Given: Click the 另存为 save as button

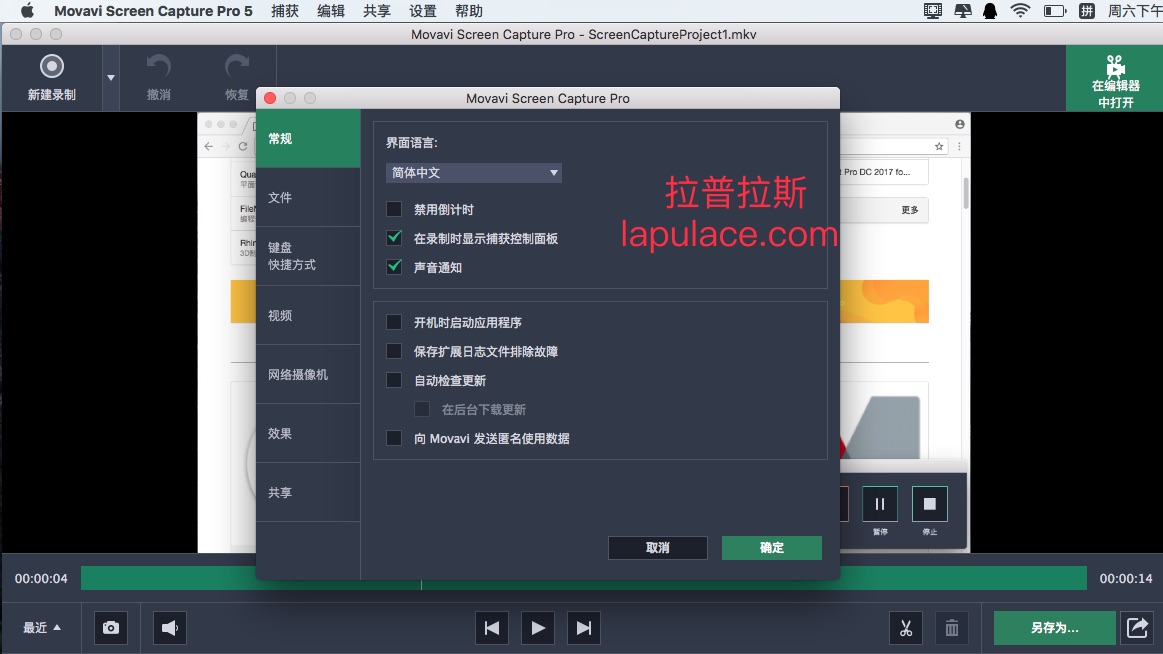Looking at the screenshot, I should tap(1054, 628).
